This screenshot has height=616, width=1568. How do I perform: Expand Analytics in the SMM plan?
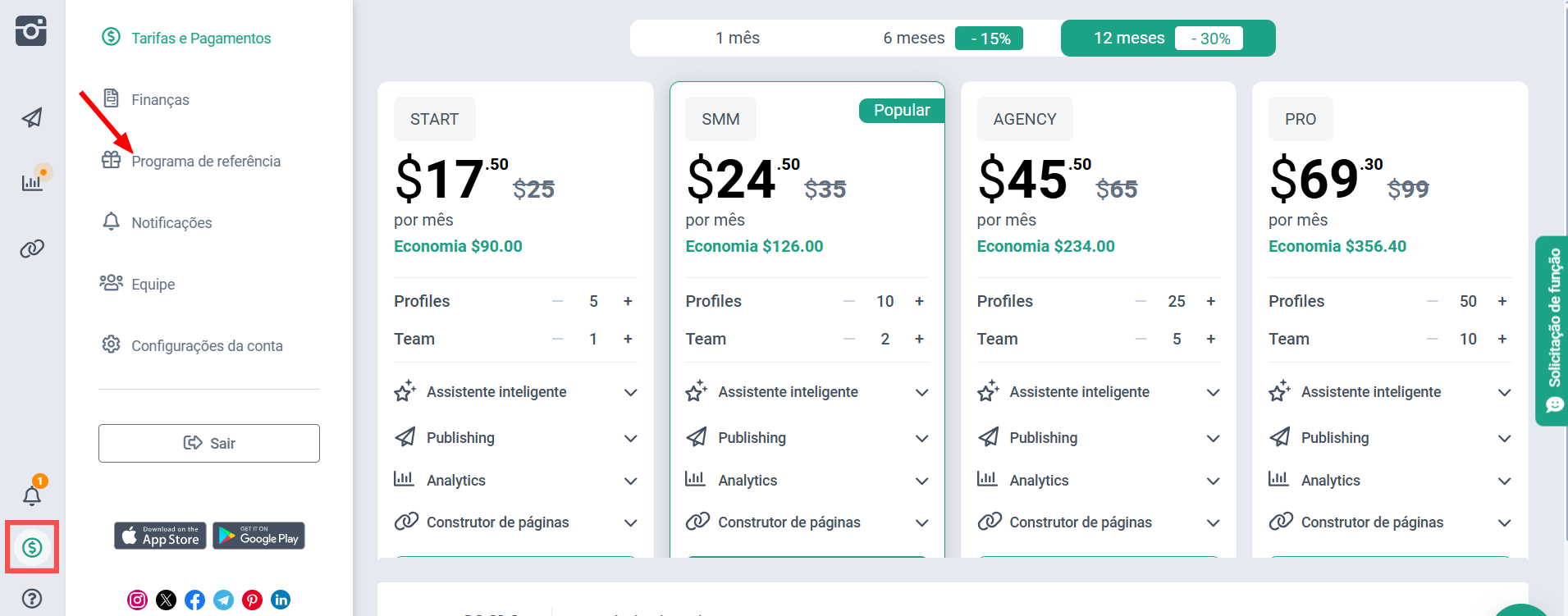tap(921, 481)
